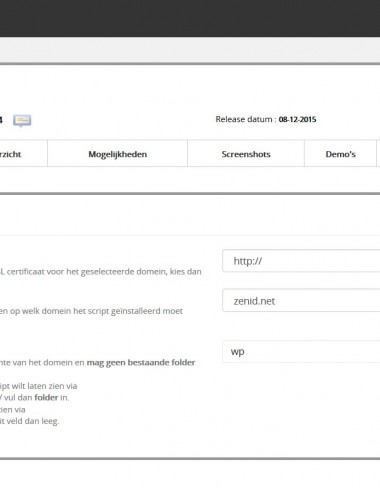Click the release date 08-12-2015
This screenshot has height=488, width=380.
(297, 119)
